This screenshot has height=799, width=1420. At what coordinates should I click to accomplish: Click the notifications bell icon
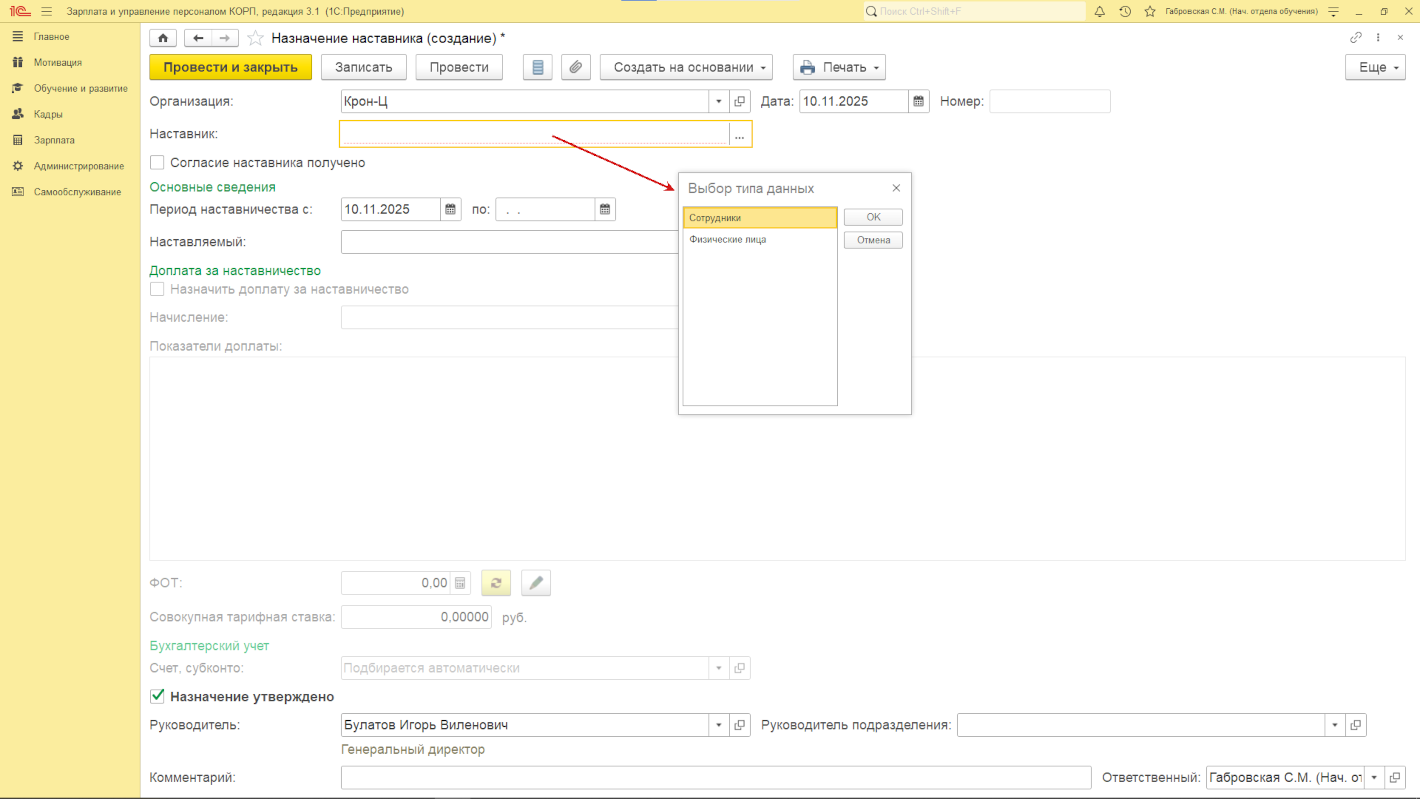coord(1100,11)
